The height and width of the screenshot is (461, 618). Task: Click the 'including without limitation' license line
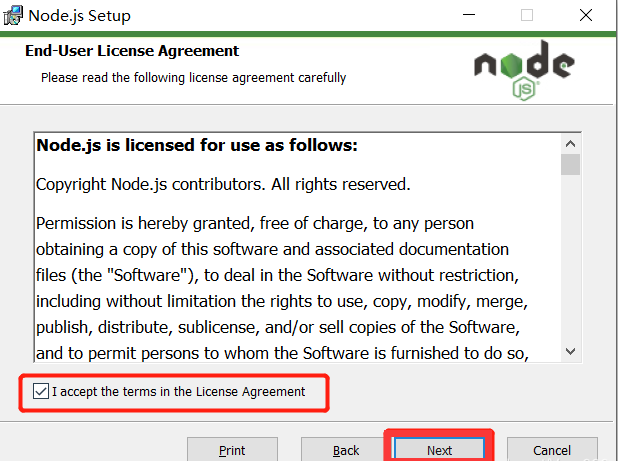pos(282,301)
